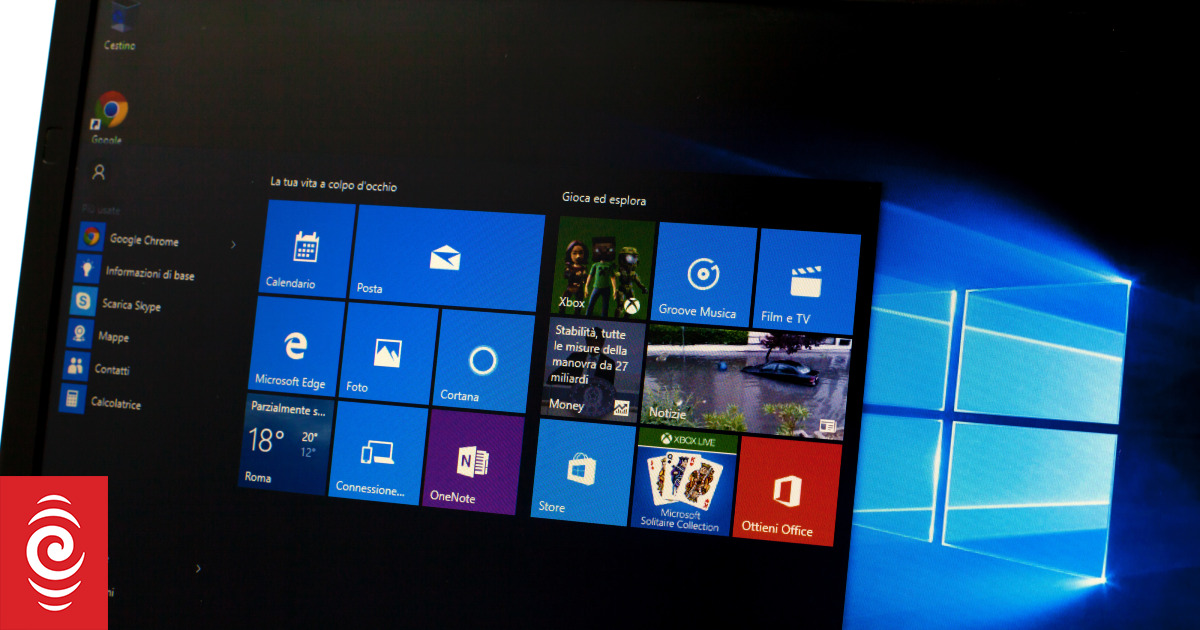The image size is (1200, 630).
Task: Click 'La tua vita a colpo d'occhio' header
Action: point(334,185)
